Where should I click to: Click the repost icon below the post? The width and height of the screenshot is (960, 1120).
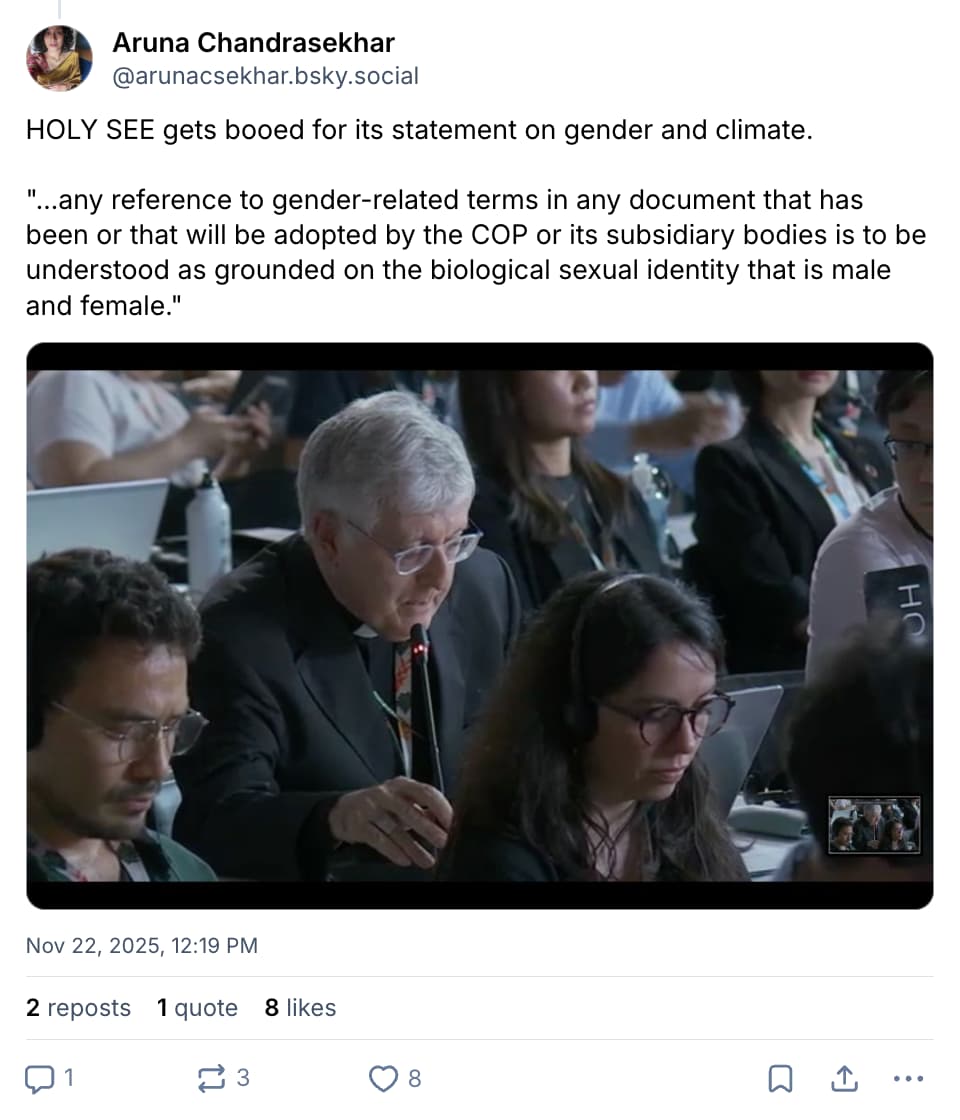click(210, 1079)
